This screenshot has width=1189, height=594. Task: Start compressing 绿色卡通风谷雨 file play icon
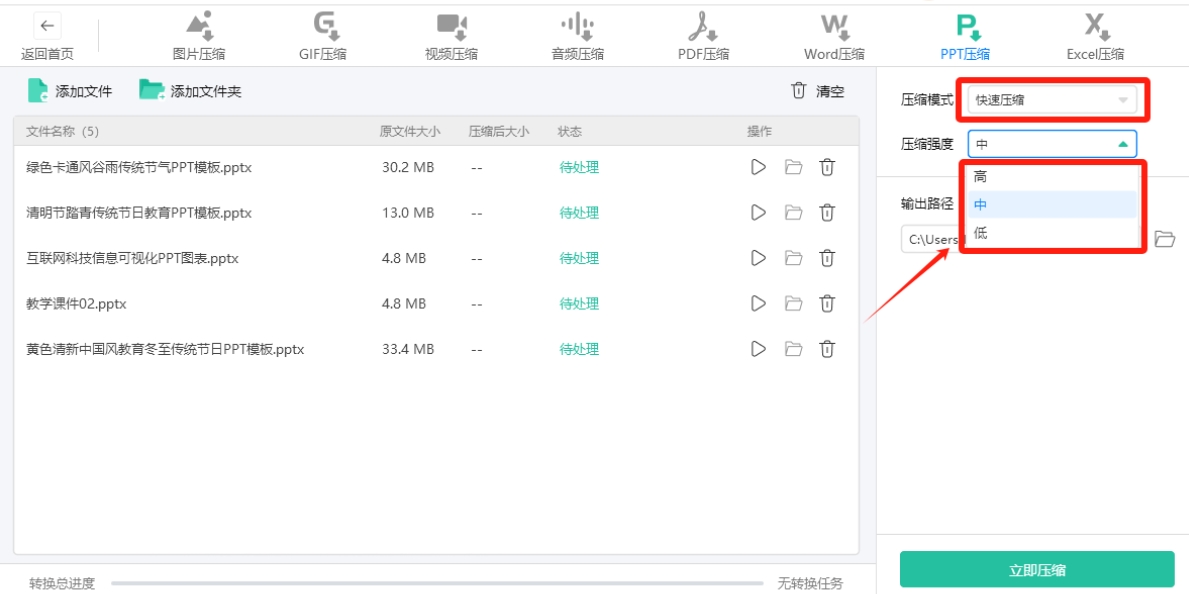pyautogui.click(x=758, y=167)
